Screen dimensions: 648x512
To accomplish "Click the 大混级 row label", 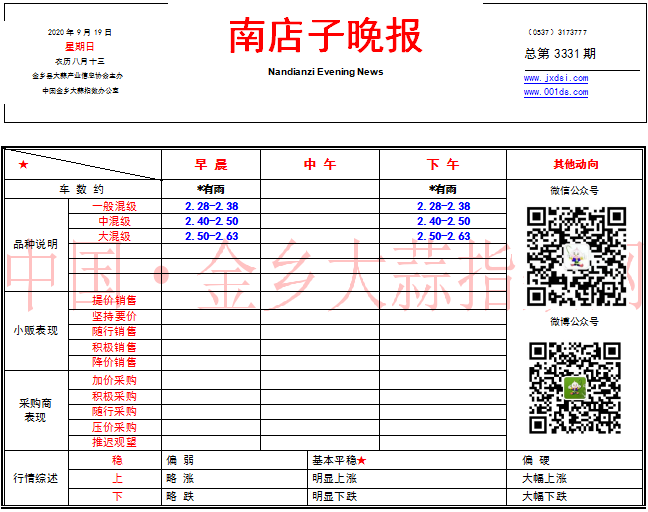I will point(114,236).
